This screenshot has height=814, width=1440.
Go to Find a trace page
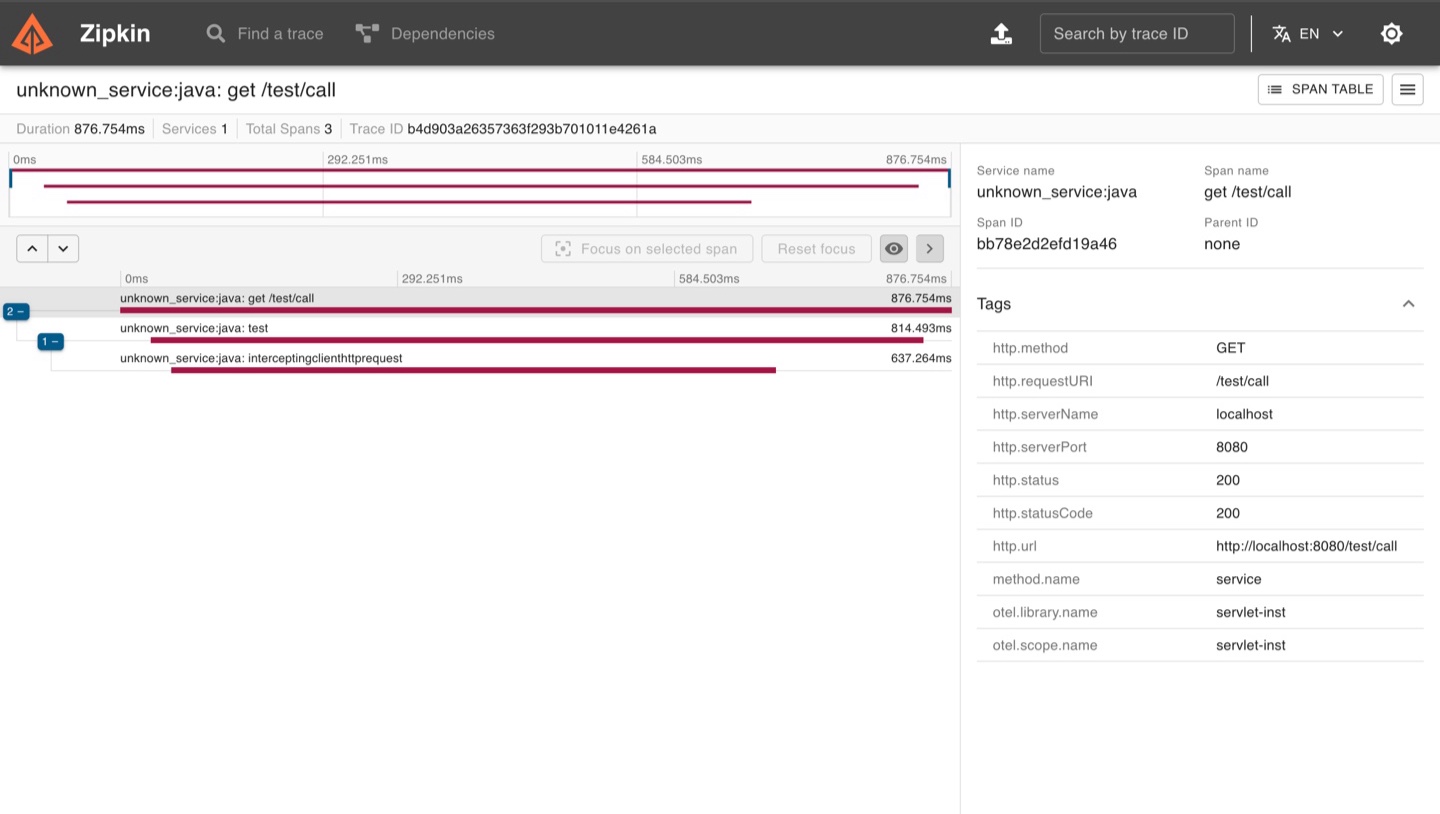pos(264,34)
